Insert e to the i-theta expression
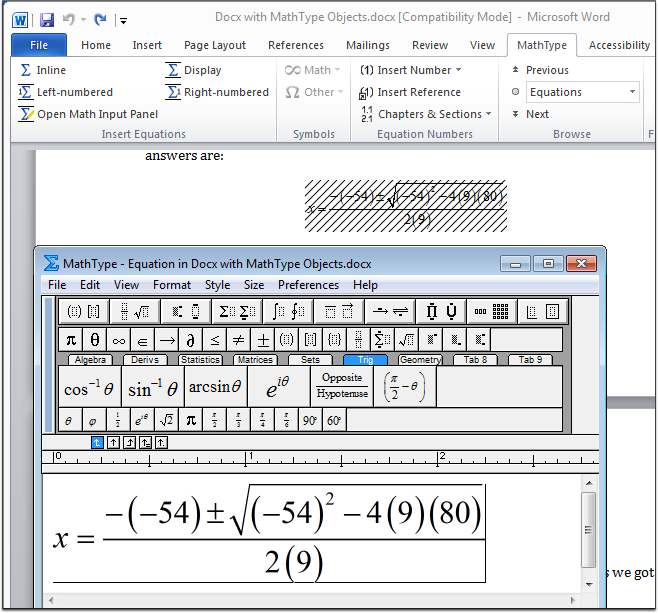Viewport: 658px width, 613px height. click(279, 386)
